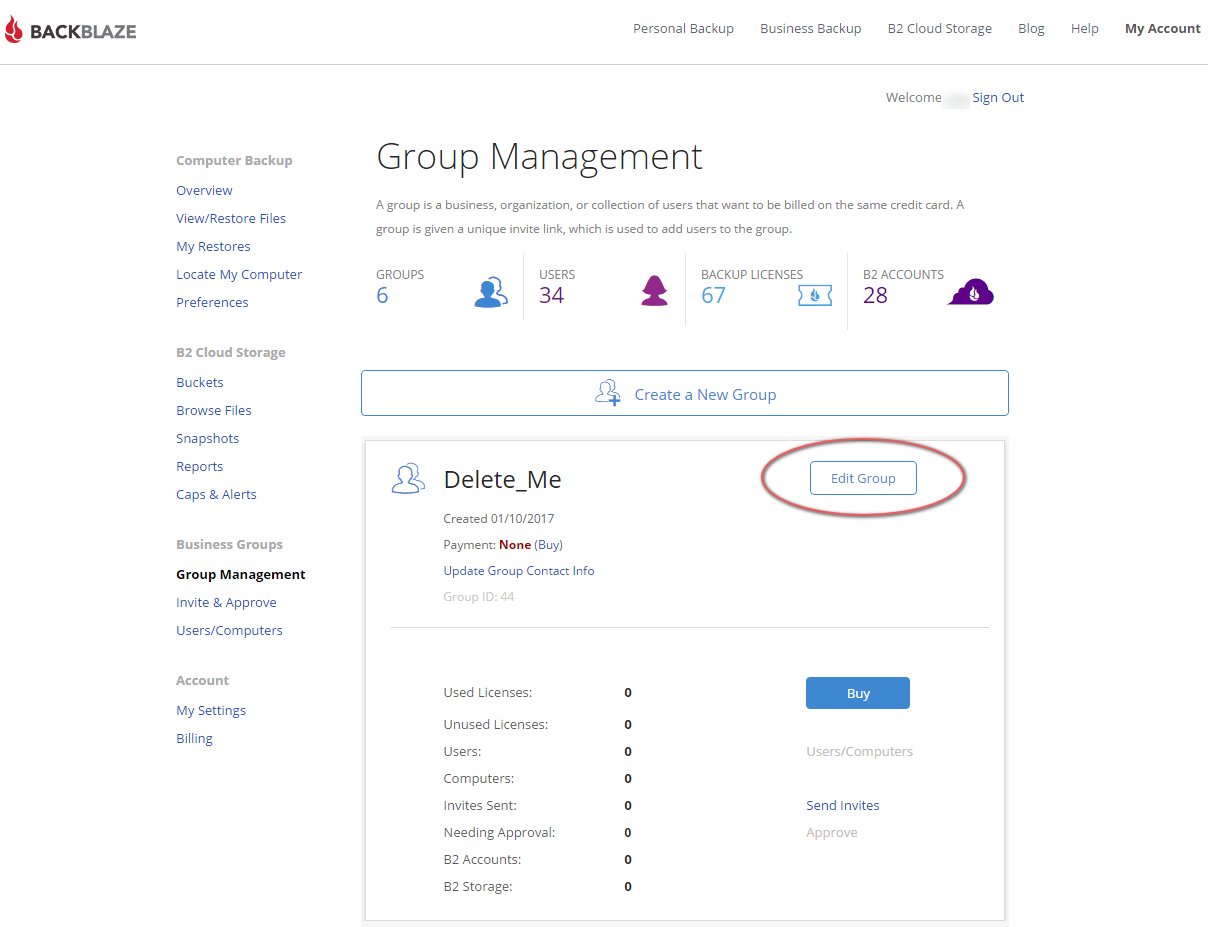Open the Billing page
This screenshot has height=927, width=1208.
pyautogui.click(x=194, y=738)
